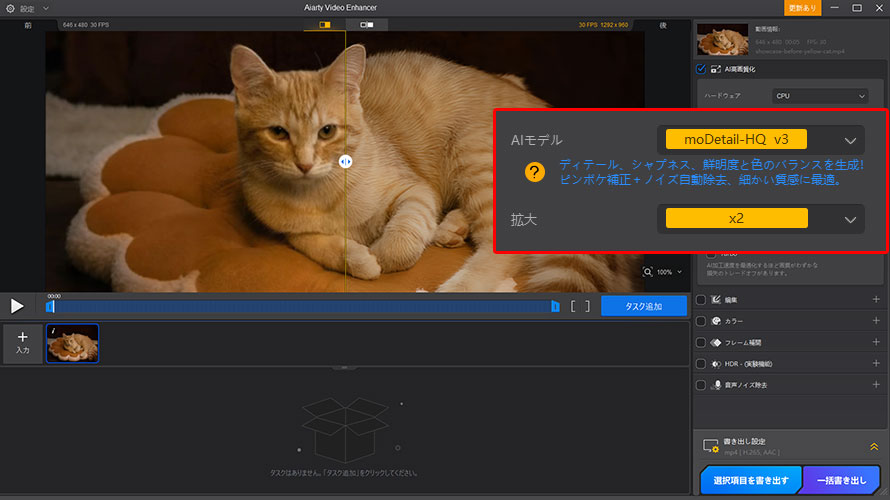This screenshot has width=890, height=500.
Task: Expand the 音声ノイズ除去 section with plus
Action: tap(876, 385)
